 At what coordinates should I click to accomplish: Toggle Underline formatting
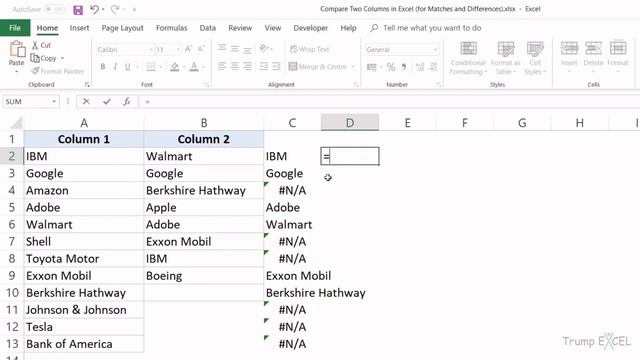point(127,67)
